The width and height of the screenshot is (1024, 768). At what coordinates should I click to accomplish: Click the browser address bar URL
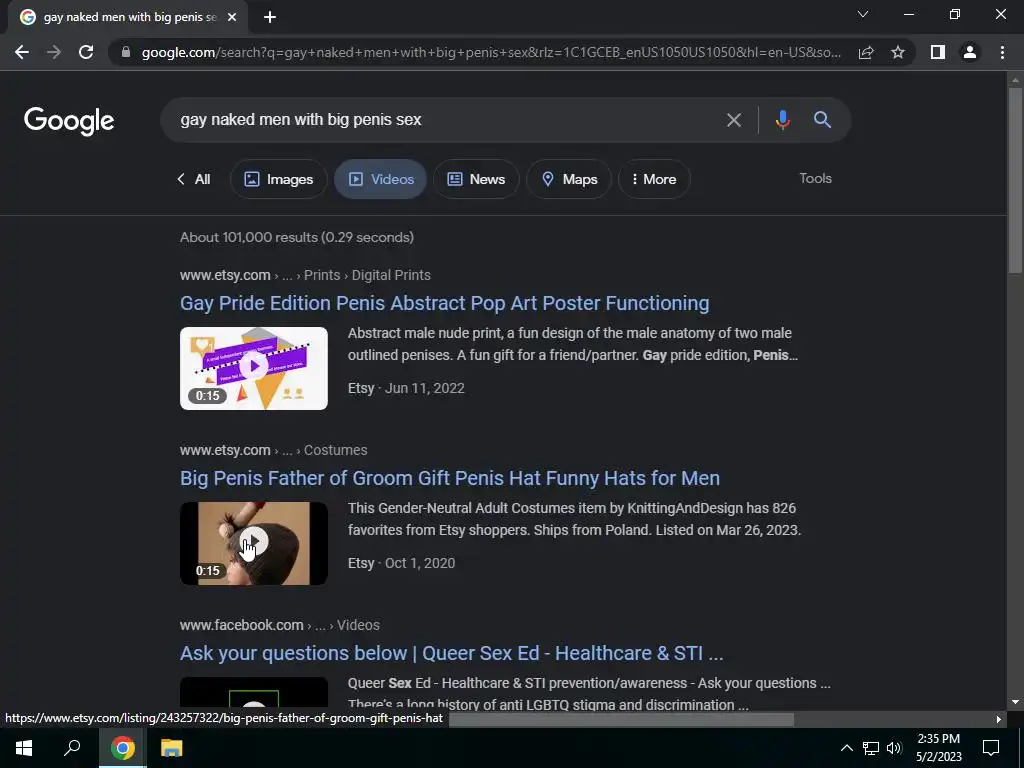pos(491,52)
